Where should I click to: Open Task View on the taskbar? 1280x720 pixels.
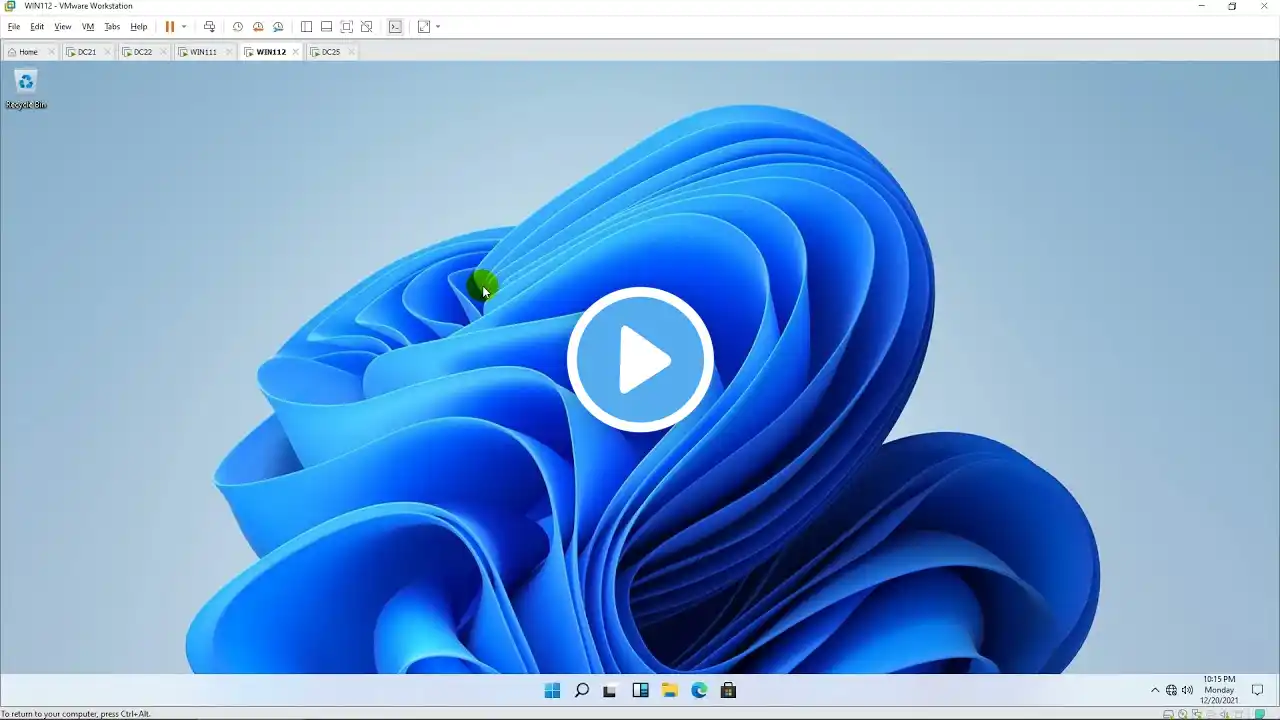(x=611, y=690)
